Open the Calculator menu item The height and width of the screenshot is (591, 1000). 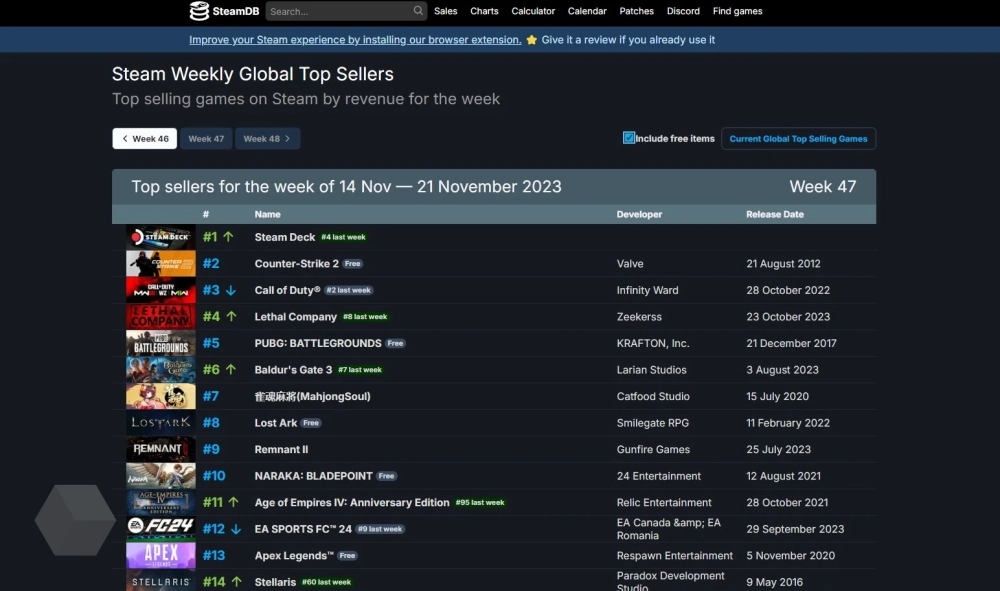(x=533, y=11)
